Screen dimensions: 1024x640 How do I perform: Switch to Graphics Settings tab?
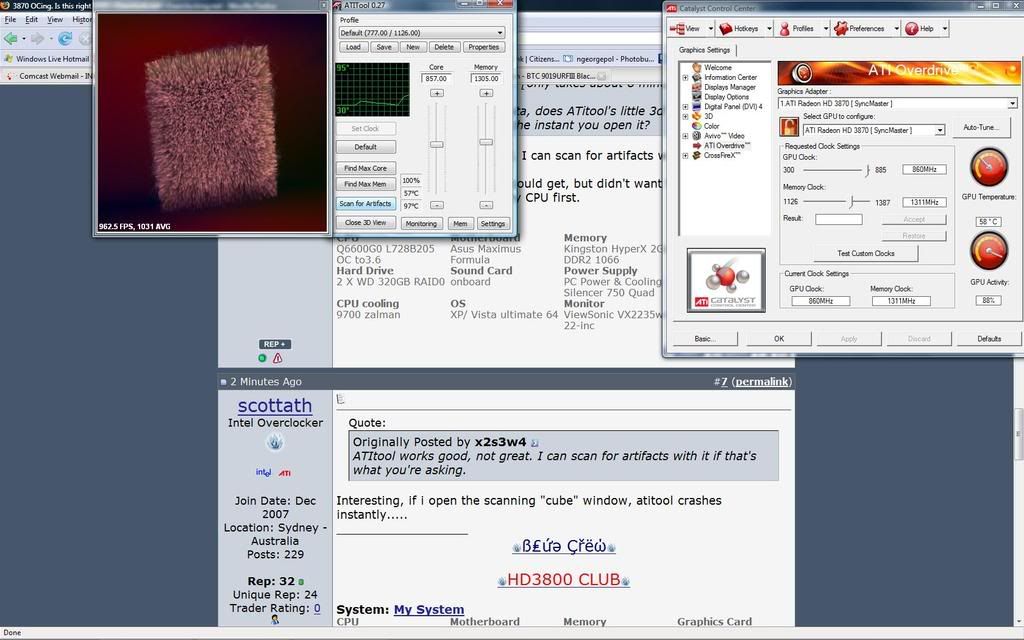click(x=704, y=50)
